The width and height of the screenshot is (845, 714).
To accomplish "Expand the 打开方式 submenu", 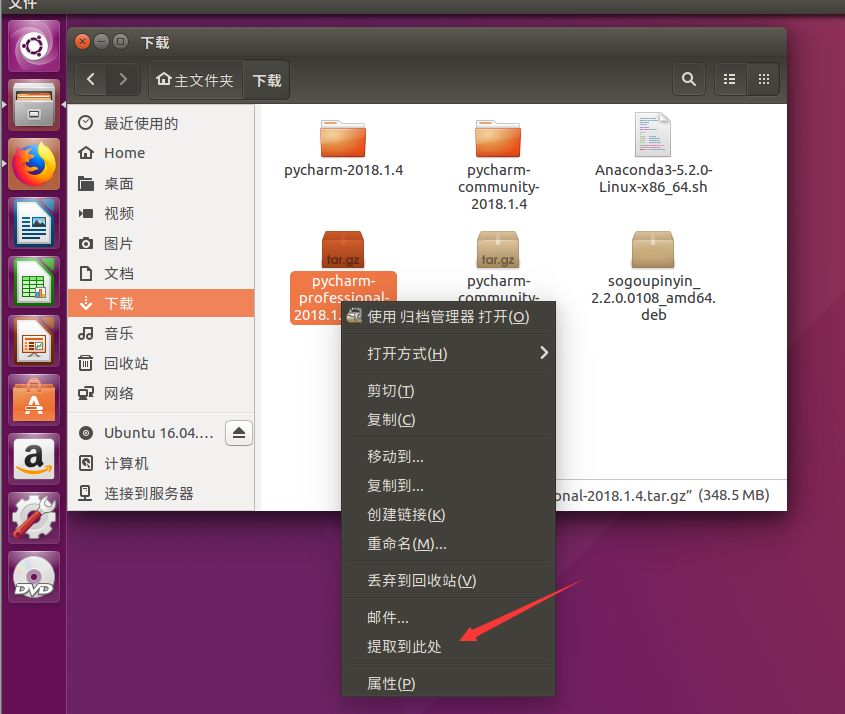I will (448, 353).
